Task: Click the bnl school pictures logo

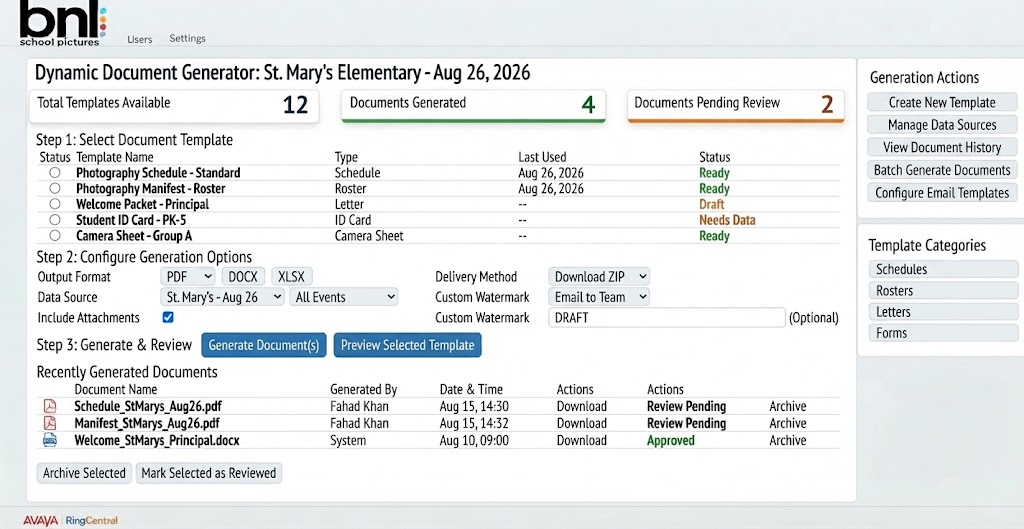Action: [63, 23]
